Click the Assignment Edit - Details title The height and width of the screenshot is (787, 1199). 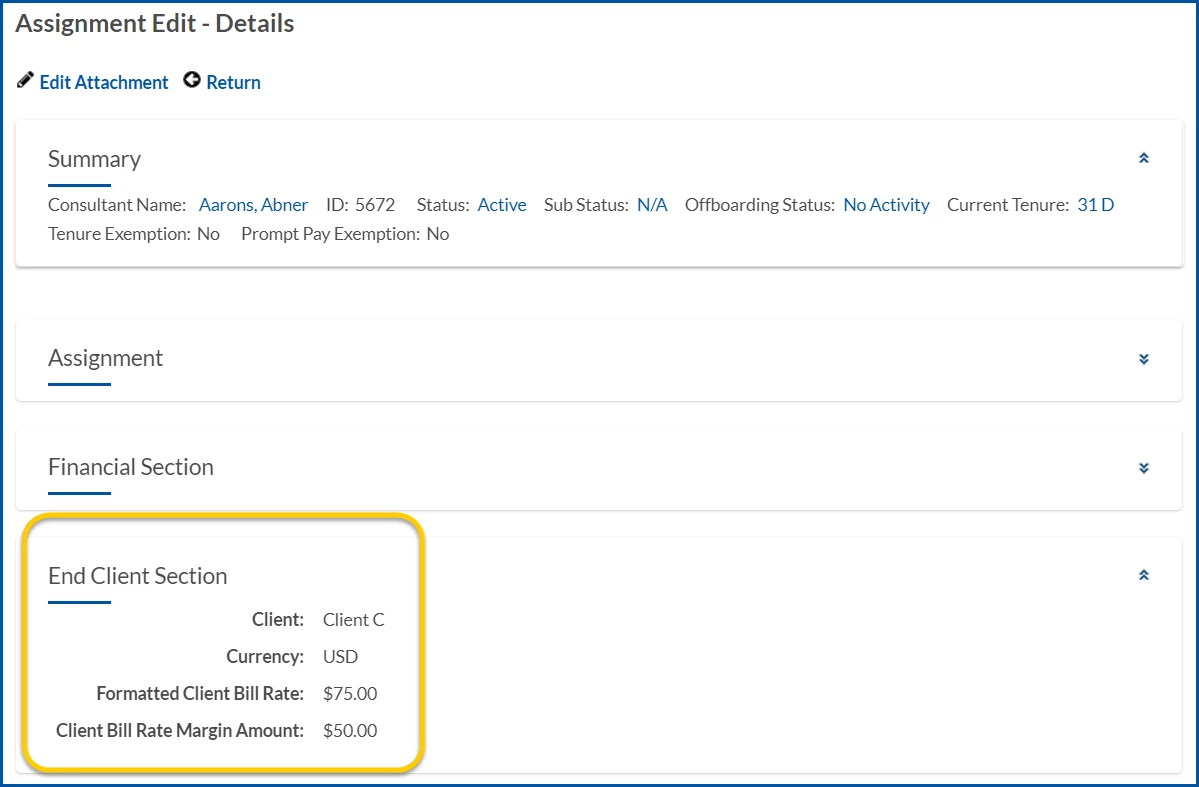click(x=154, y=24)
